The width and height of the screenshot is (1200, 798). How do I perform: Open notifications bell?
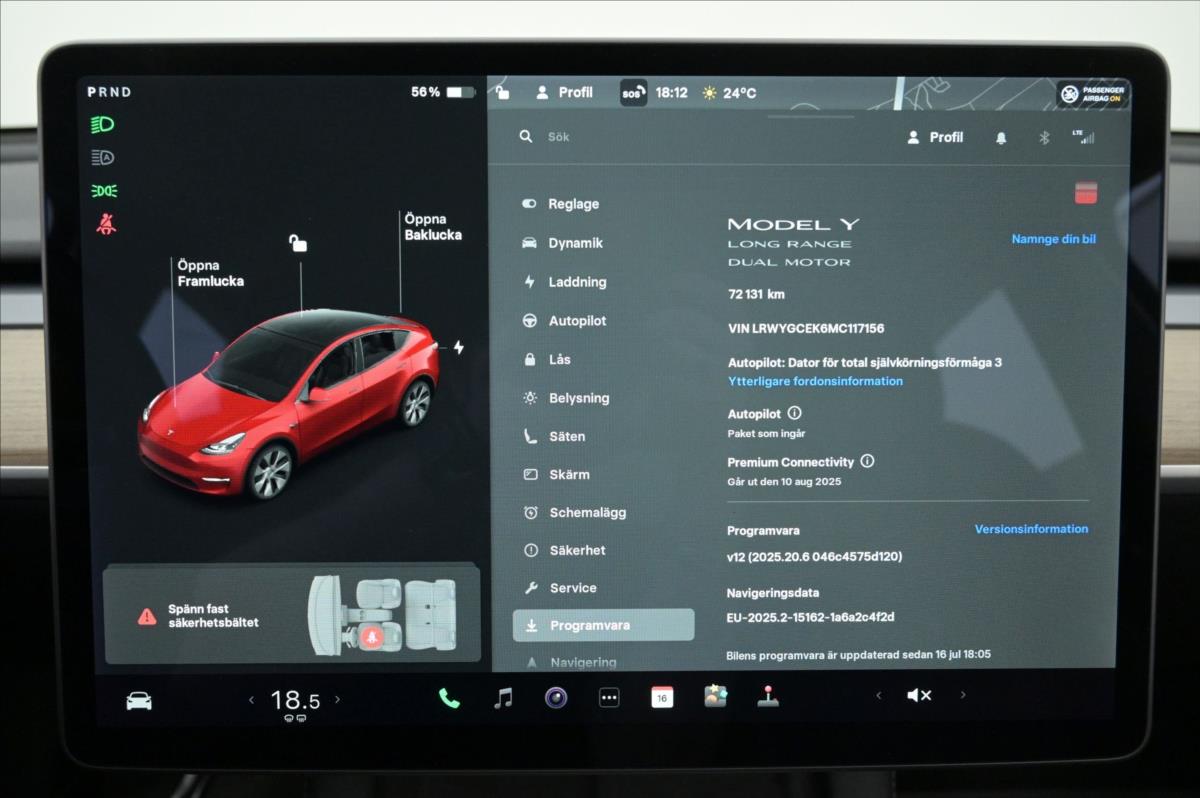click(x=1001, y=138)
